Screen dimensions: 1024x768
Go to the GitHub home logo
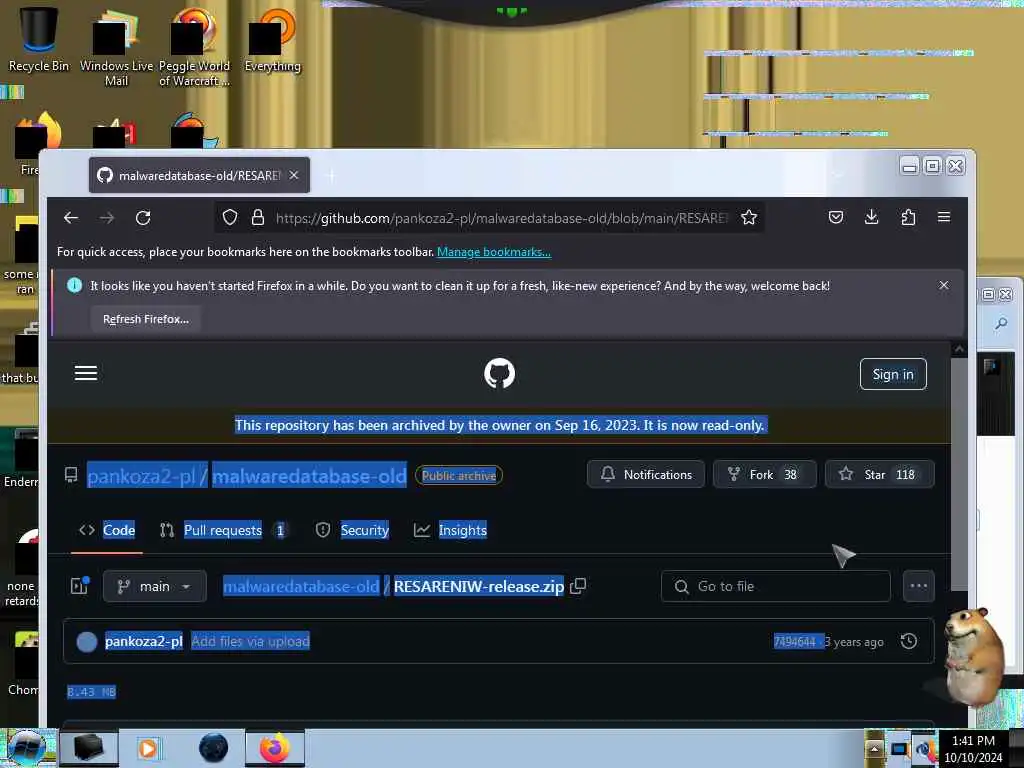click(499, 374)
